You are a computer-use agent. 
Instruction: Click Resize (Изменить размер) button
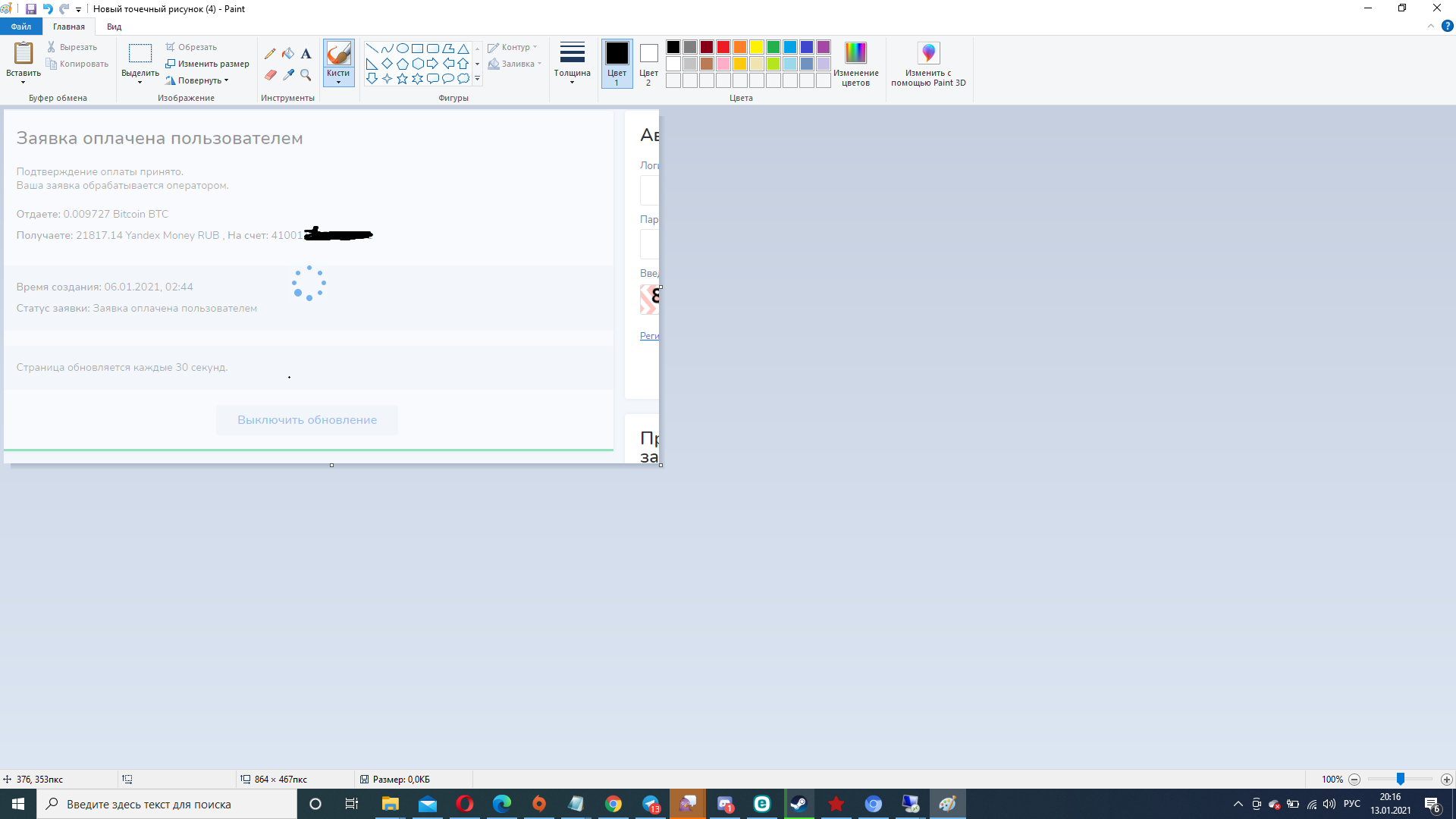tap(207, 64)
